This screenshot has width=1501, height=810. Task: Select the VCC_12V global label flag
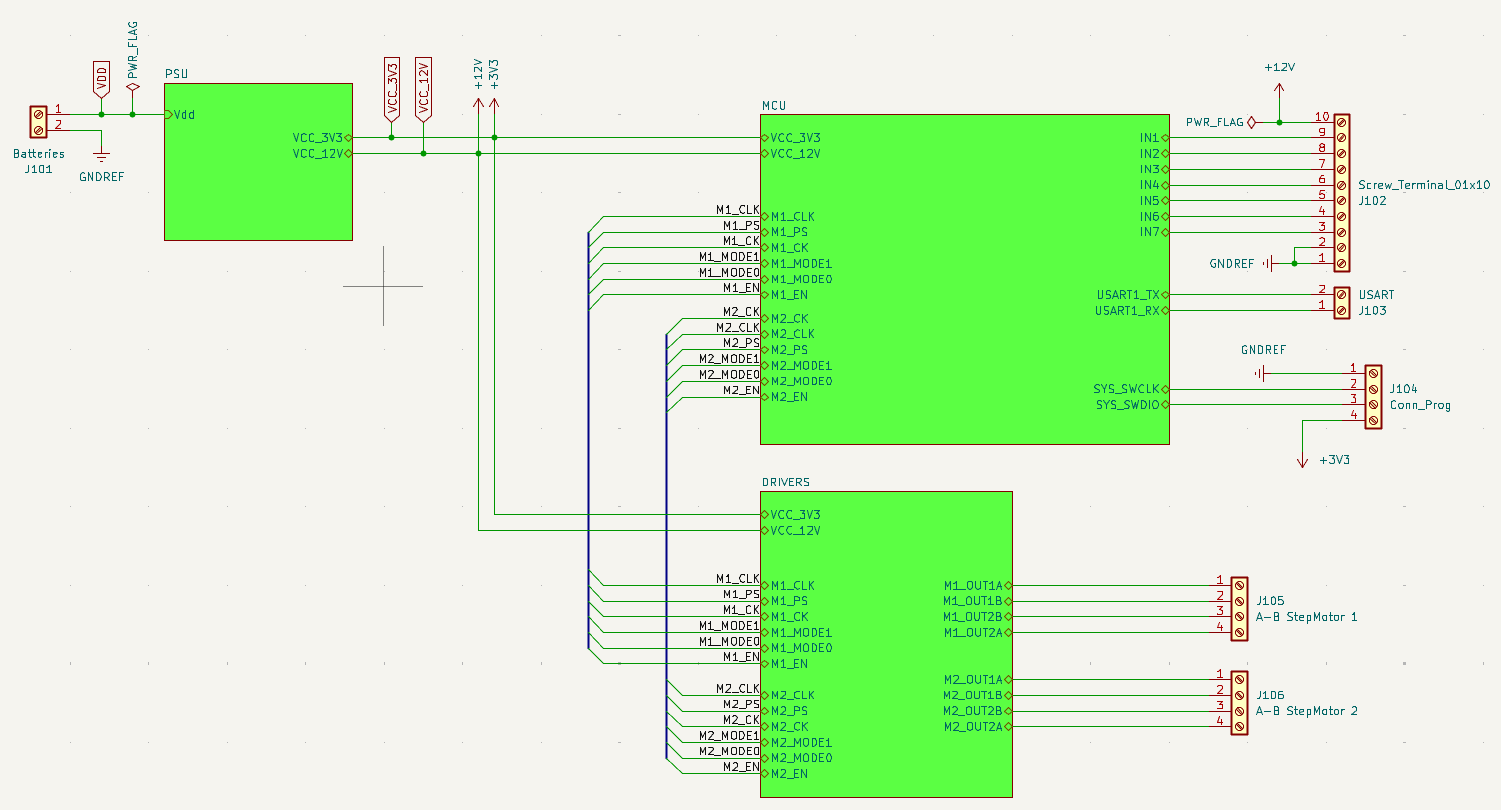click(423, 88)
